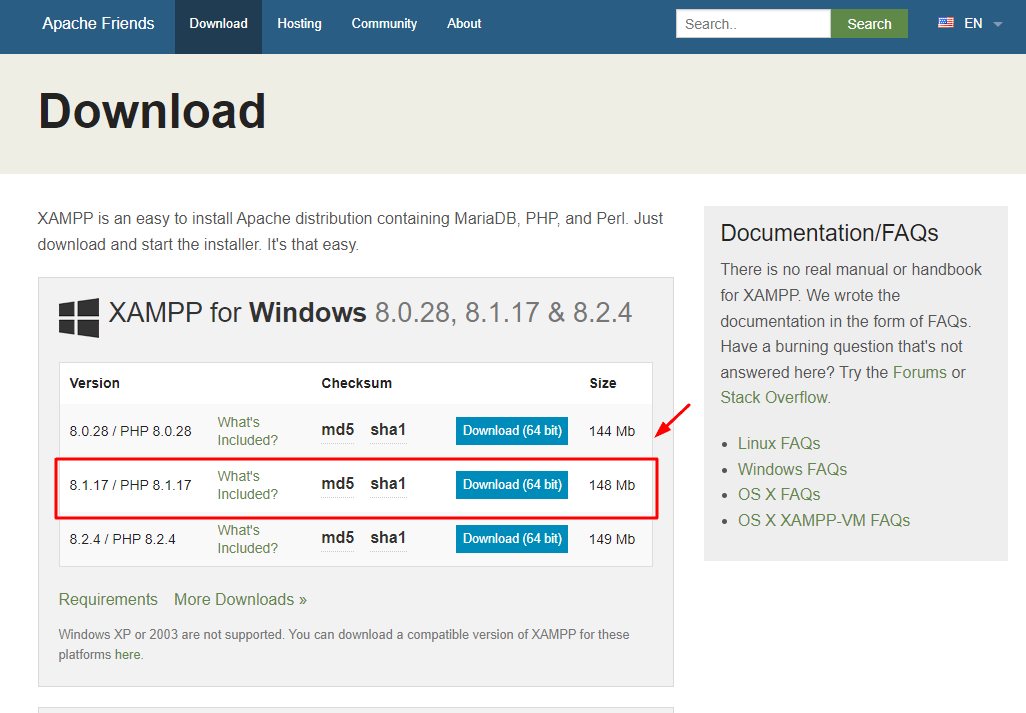Screen dimensions: 1026x713
Task: Open the Hosting menu item
Action: [x=299, y=24]
